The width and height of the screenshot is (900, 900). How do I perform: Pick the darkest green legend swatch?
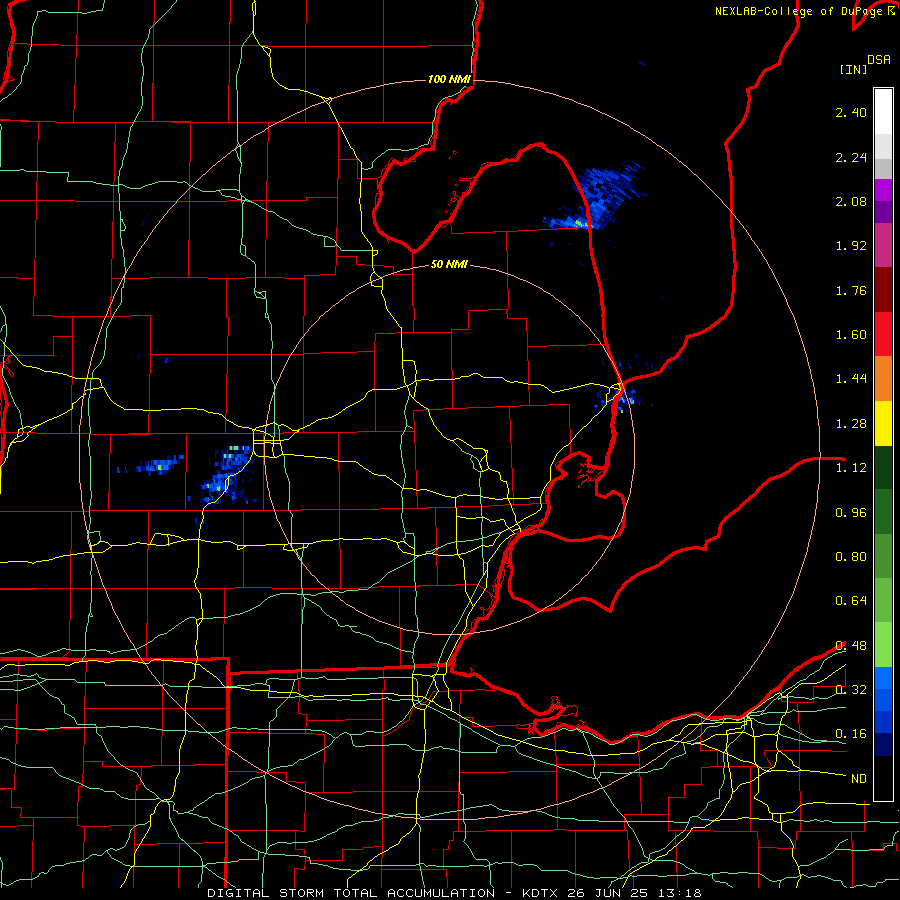pos(883,467)
